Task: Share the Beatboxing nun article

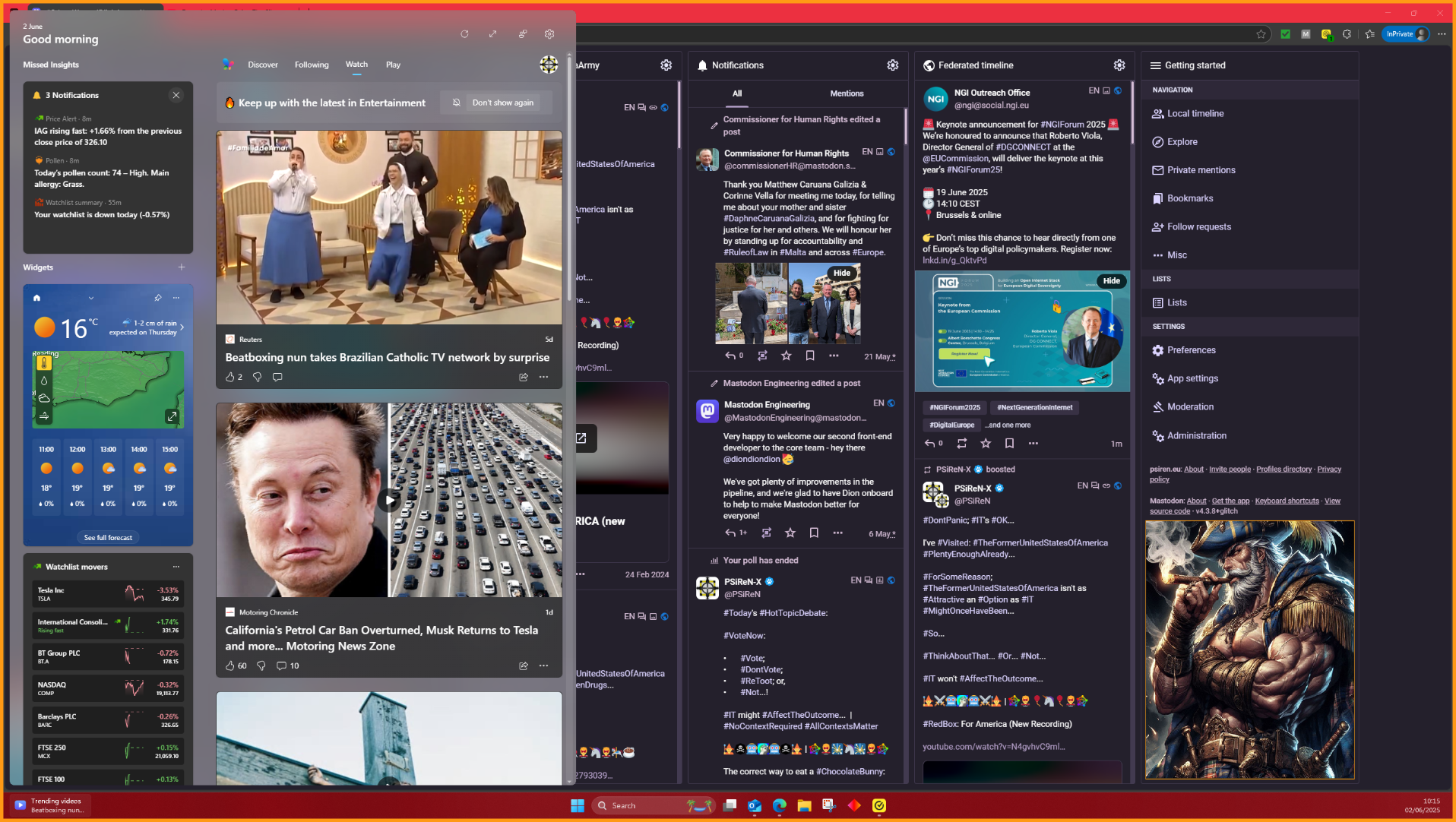Action: click(524, 377)
